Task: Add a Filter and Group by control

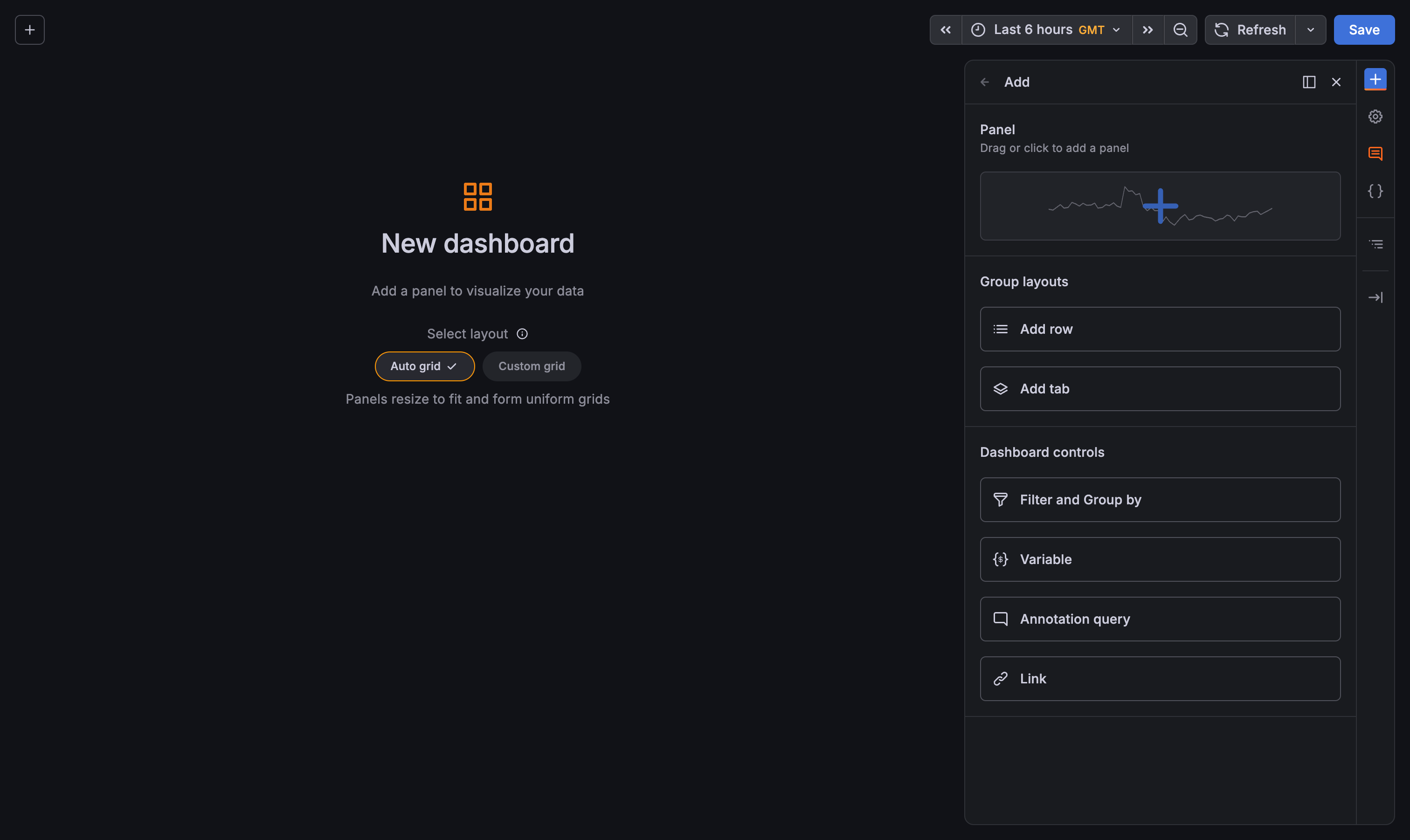Action: (1160, 500)
